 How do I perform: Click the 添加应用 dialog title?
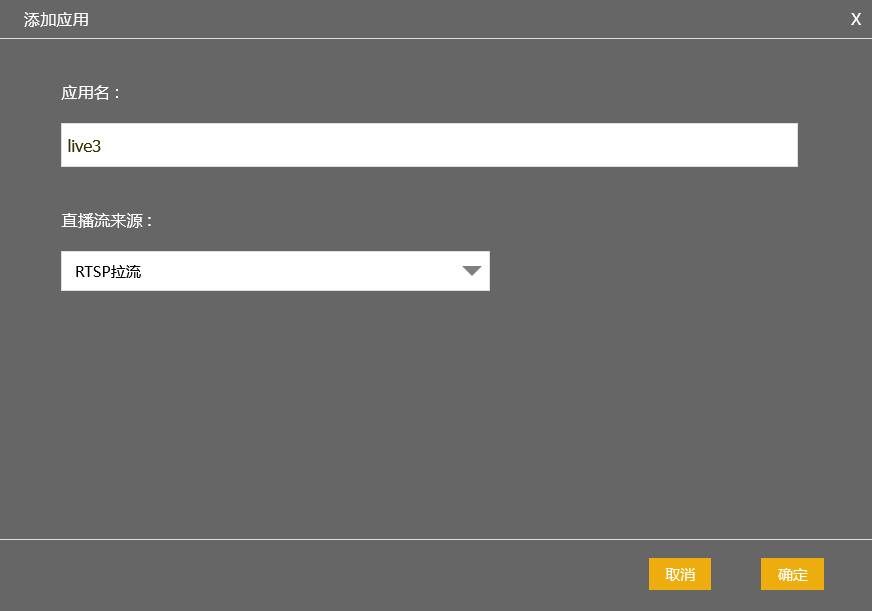(x=56, y=20)
